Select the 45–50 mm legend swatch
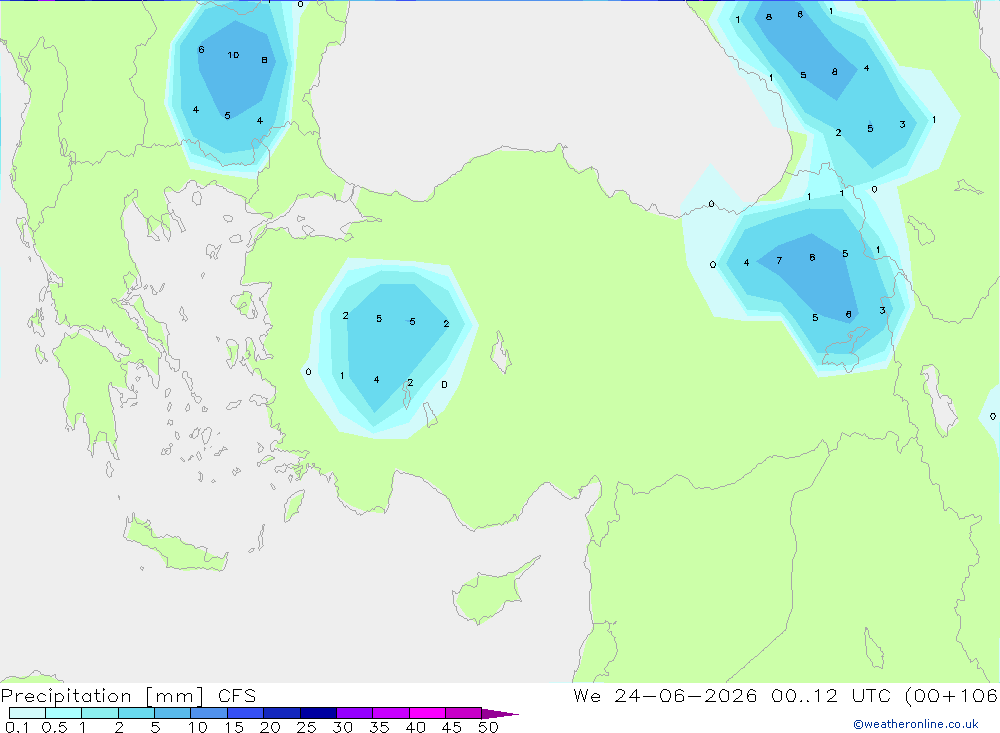 [x=464, y=713]
